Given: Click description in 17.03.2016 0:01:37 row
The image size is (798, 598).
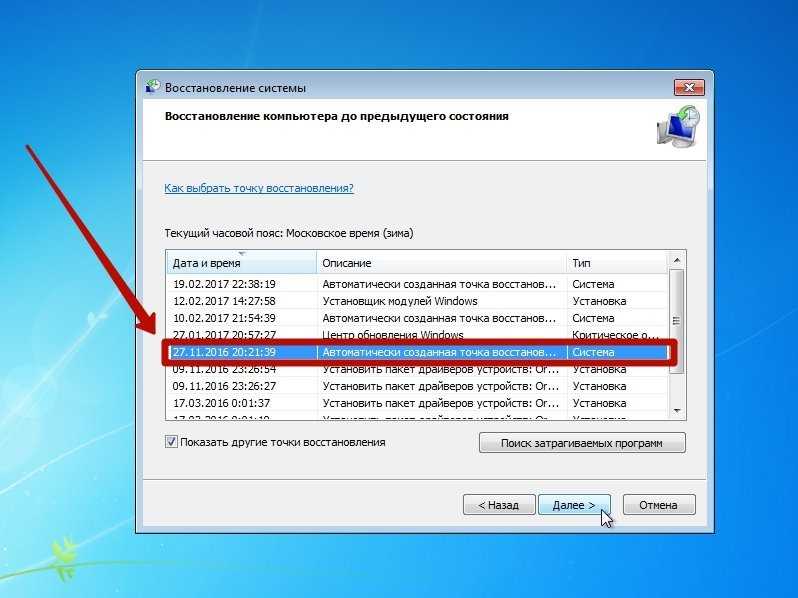Looking at the screenshot, I should [x=441, y=403].
